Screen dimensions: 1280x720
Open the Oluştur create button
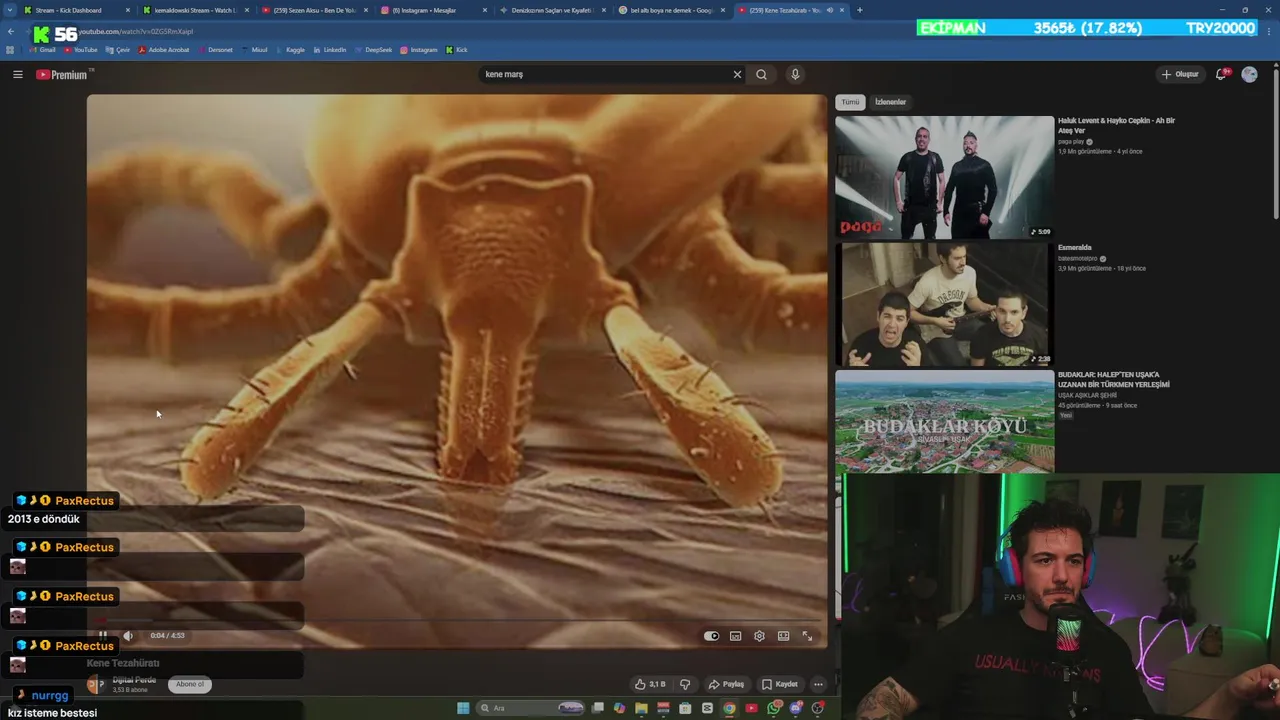(x=1180, y=74)
